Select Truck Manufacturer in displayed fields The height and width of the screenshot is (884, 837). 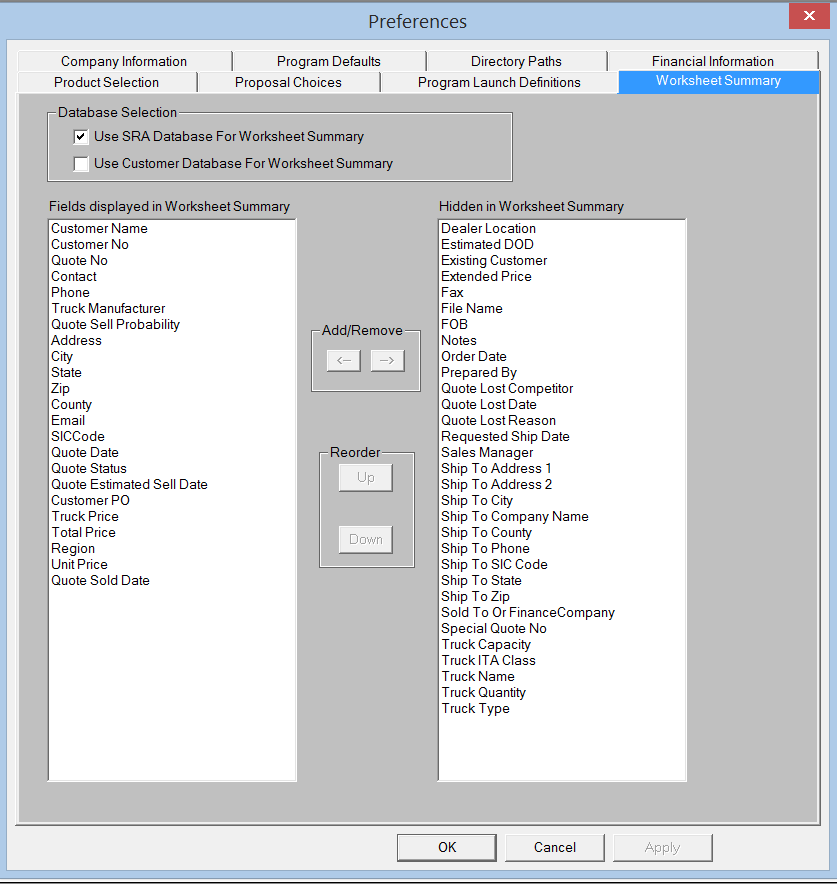point(108,309)
